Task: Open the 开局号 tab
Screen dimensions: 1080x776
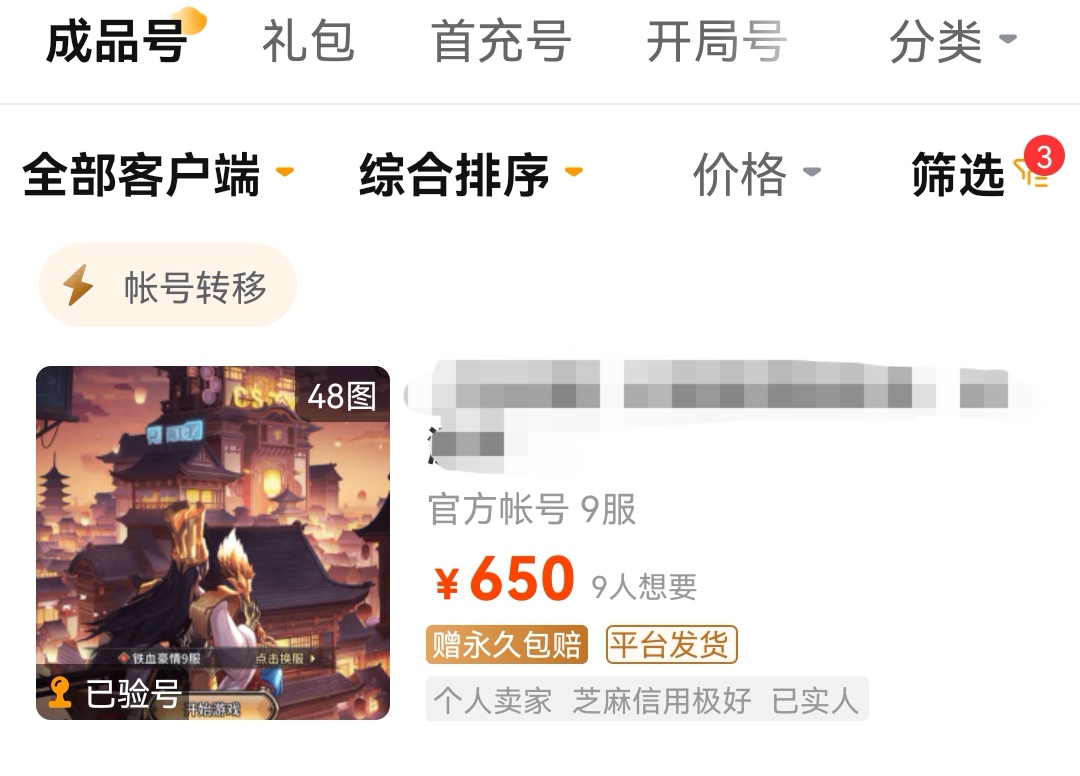Action: tap(716, 41)
